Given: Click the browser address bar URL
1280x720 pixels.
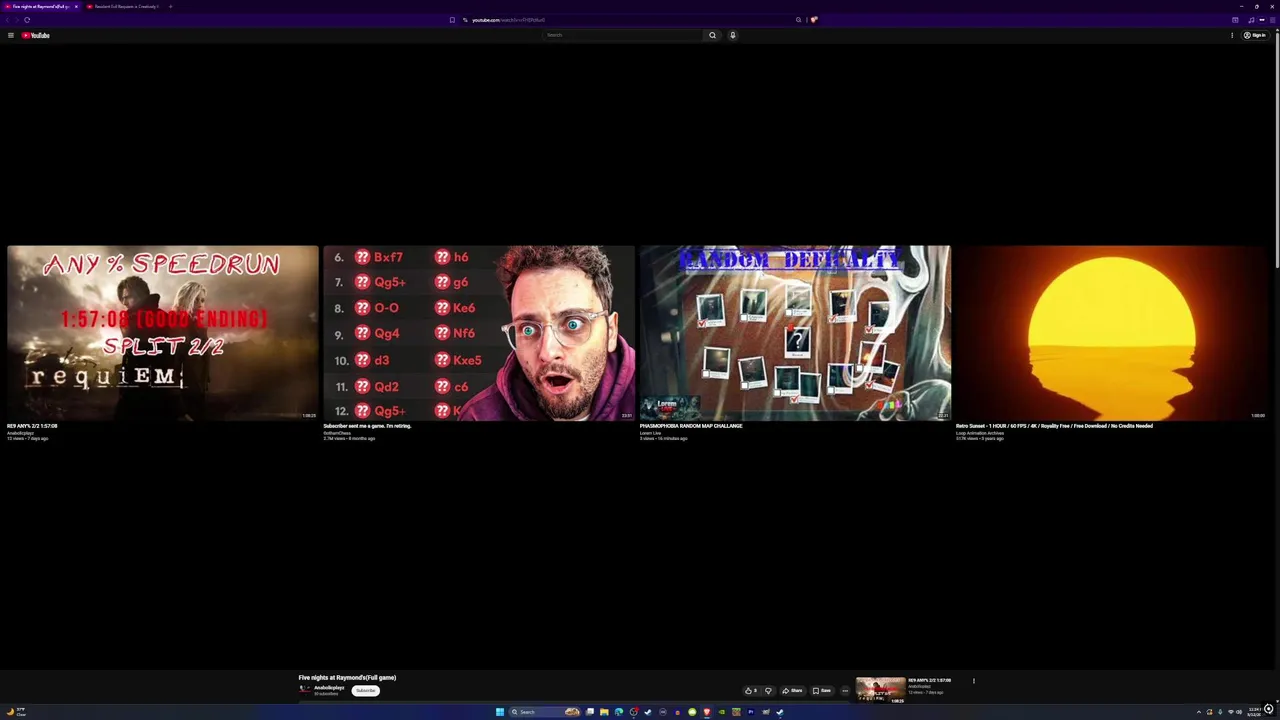Looking at the screenshot, I should [508, 20].
